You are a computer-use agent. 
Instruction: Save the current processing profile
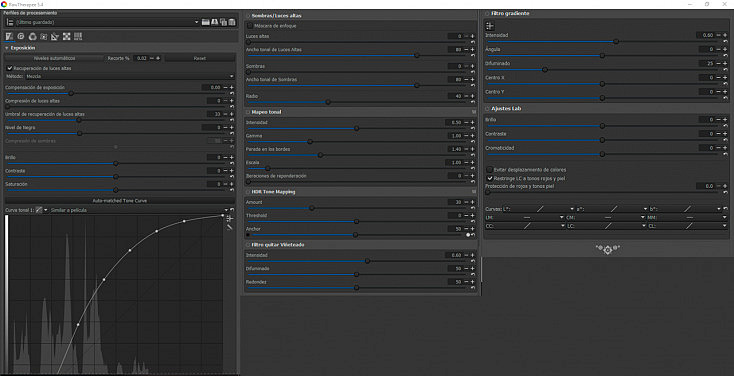coord(214,22)
